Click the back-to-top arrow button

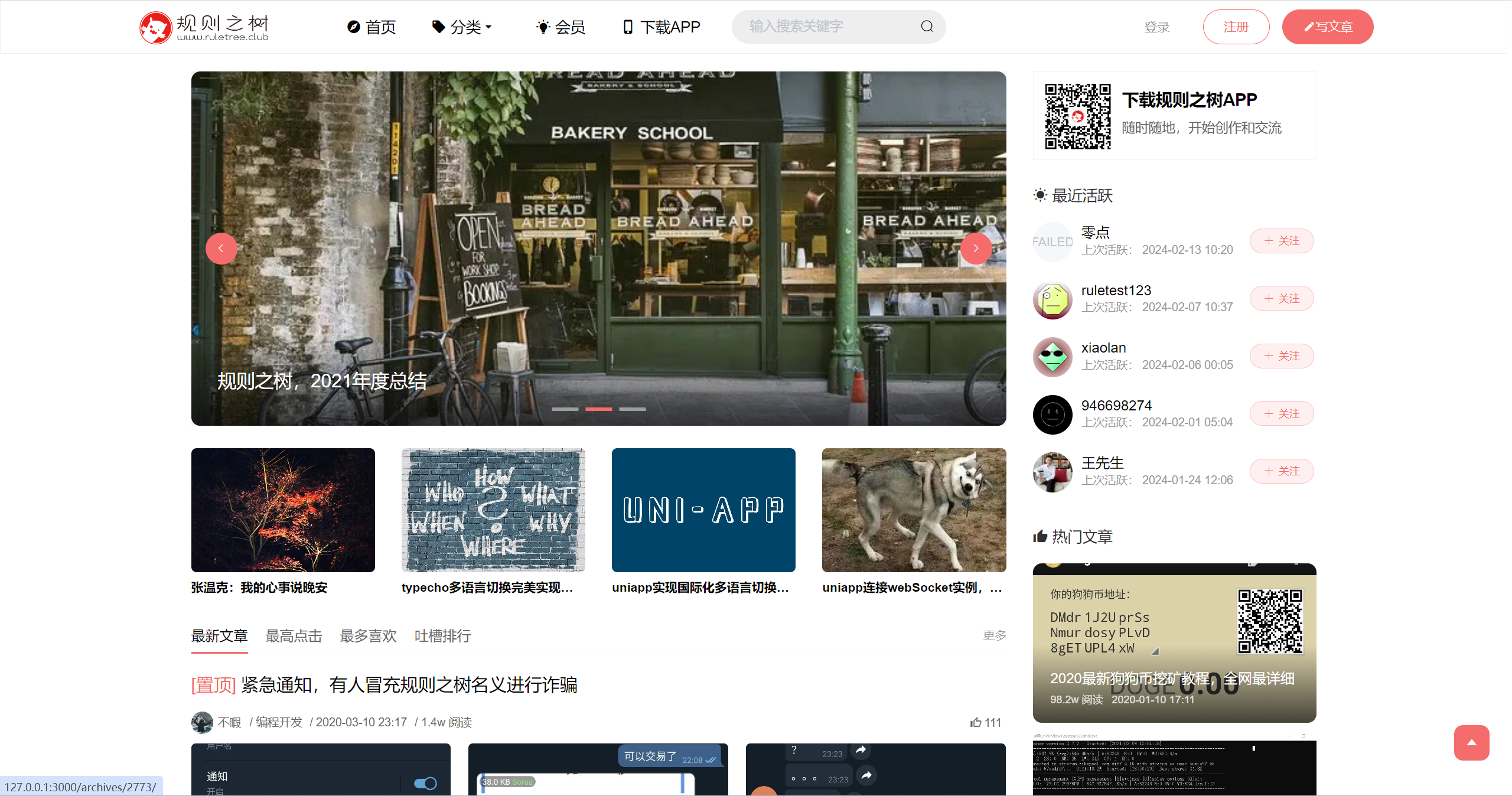pos(1471,743)
